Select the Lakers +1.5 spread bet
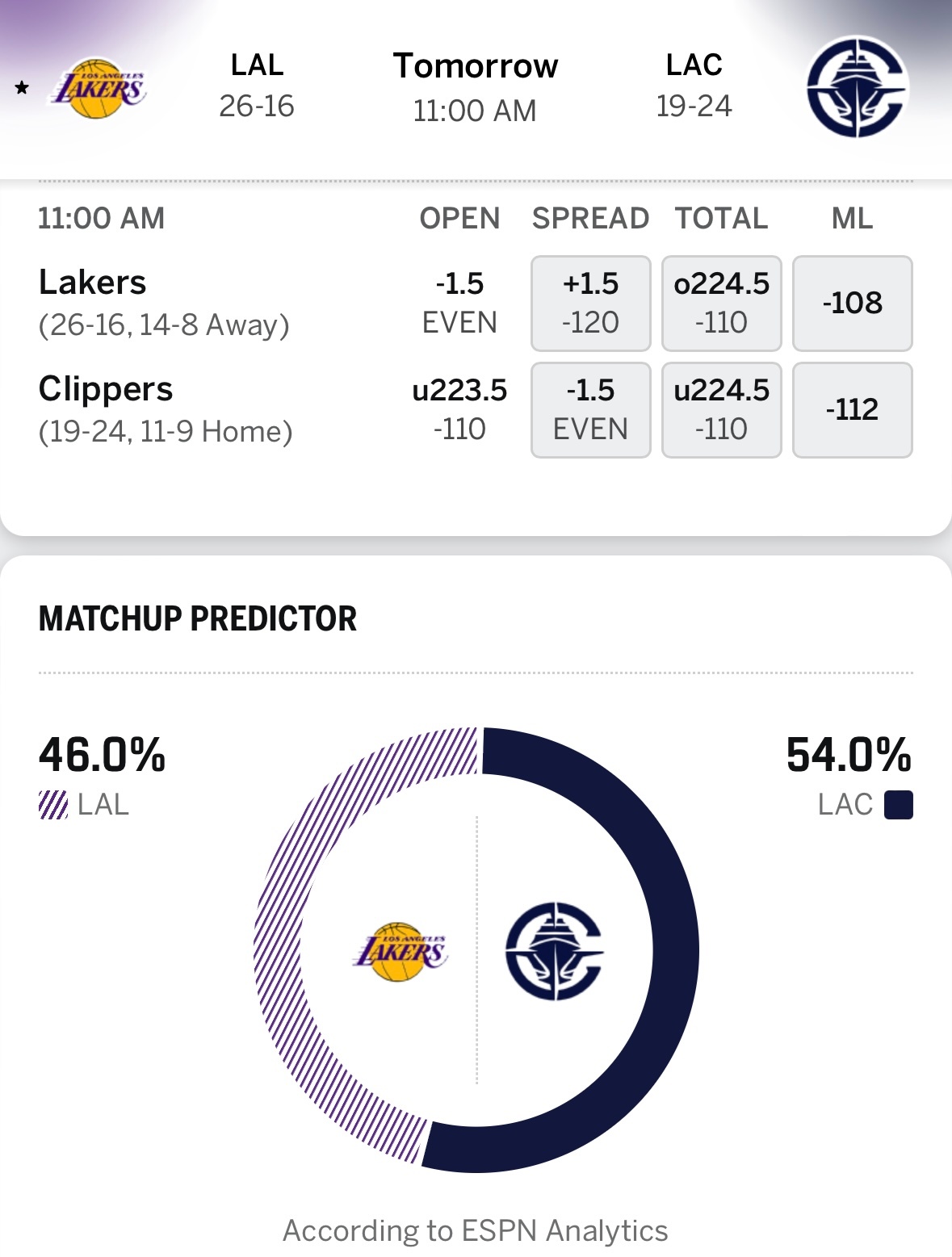This screenshot has width=952, height=1257. tap(590, 303)
